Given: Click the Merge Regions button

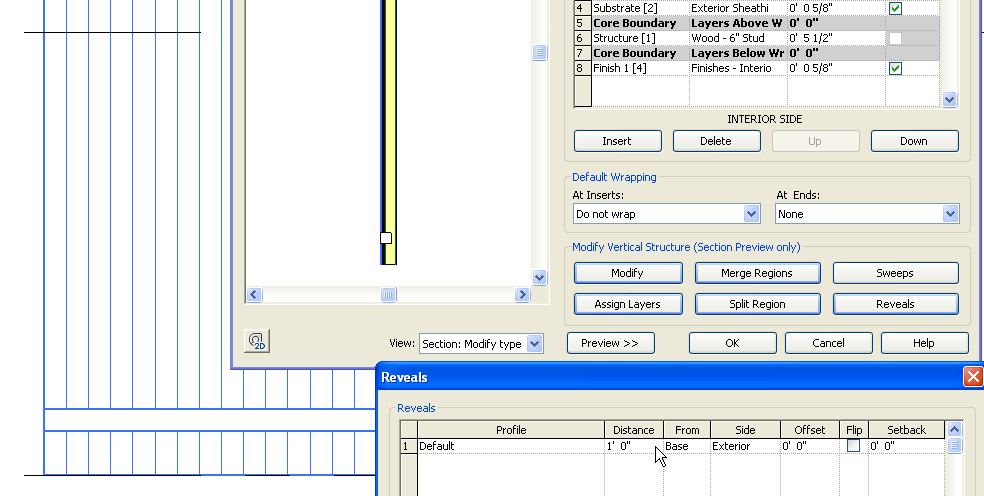Looking at the screenshot, I should pyautogui.click(x=757, y=273).
